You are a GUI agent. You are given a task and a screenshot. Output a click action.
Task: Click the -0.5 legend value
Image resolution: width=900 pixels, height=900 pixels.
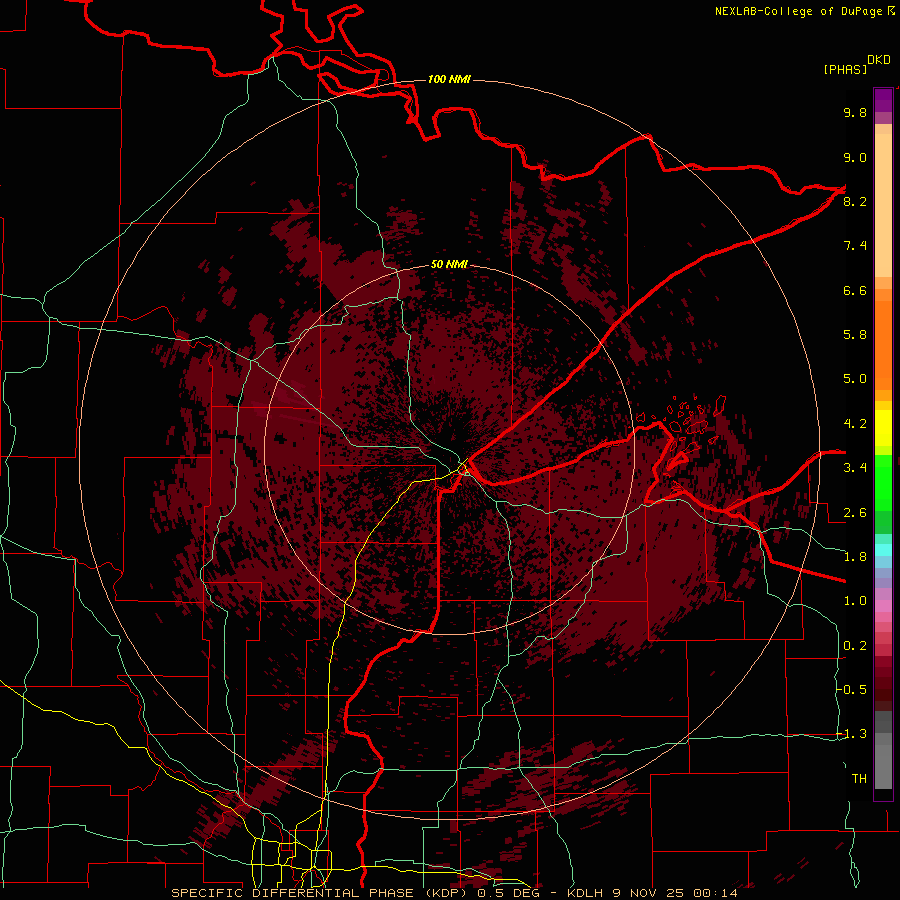852,690
